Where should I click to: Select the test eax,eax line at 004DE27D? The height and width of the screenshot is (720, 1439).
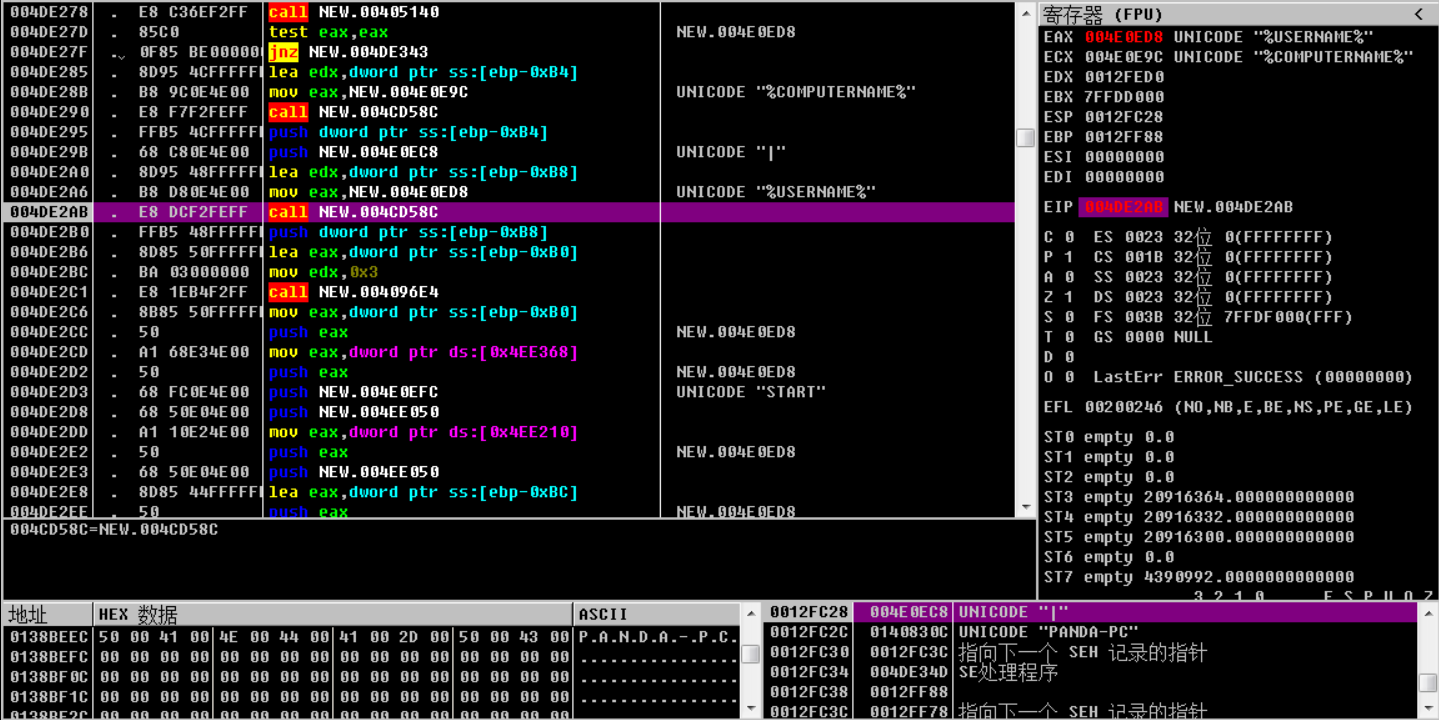(508, 32)
